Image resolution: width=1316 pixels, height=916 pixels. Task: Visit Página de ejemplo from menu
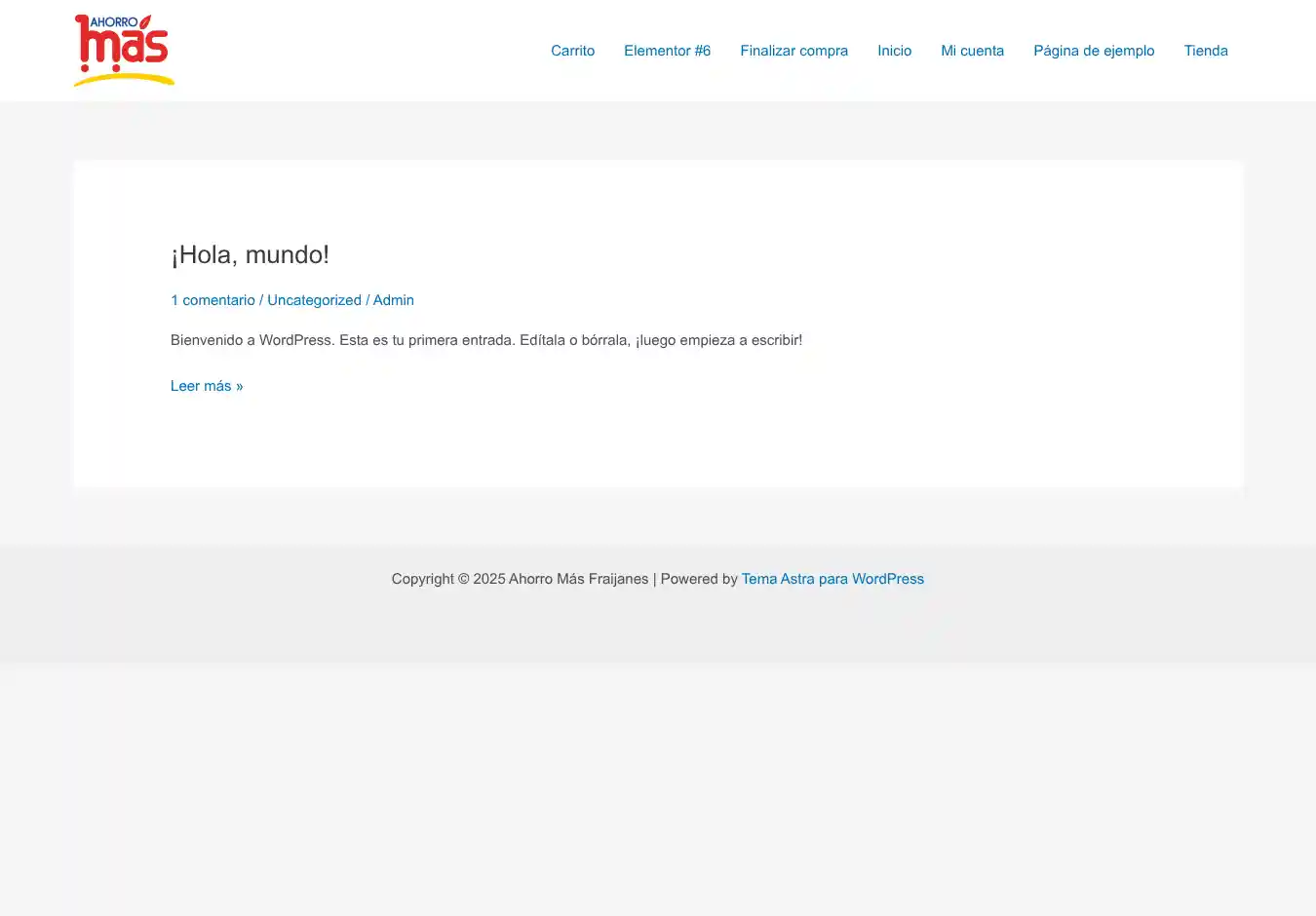1094,51
